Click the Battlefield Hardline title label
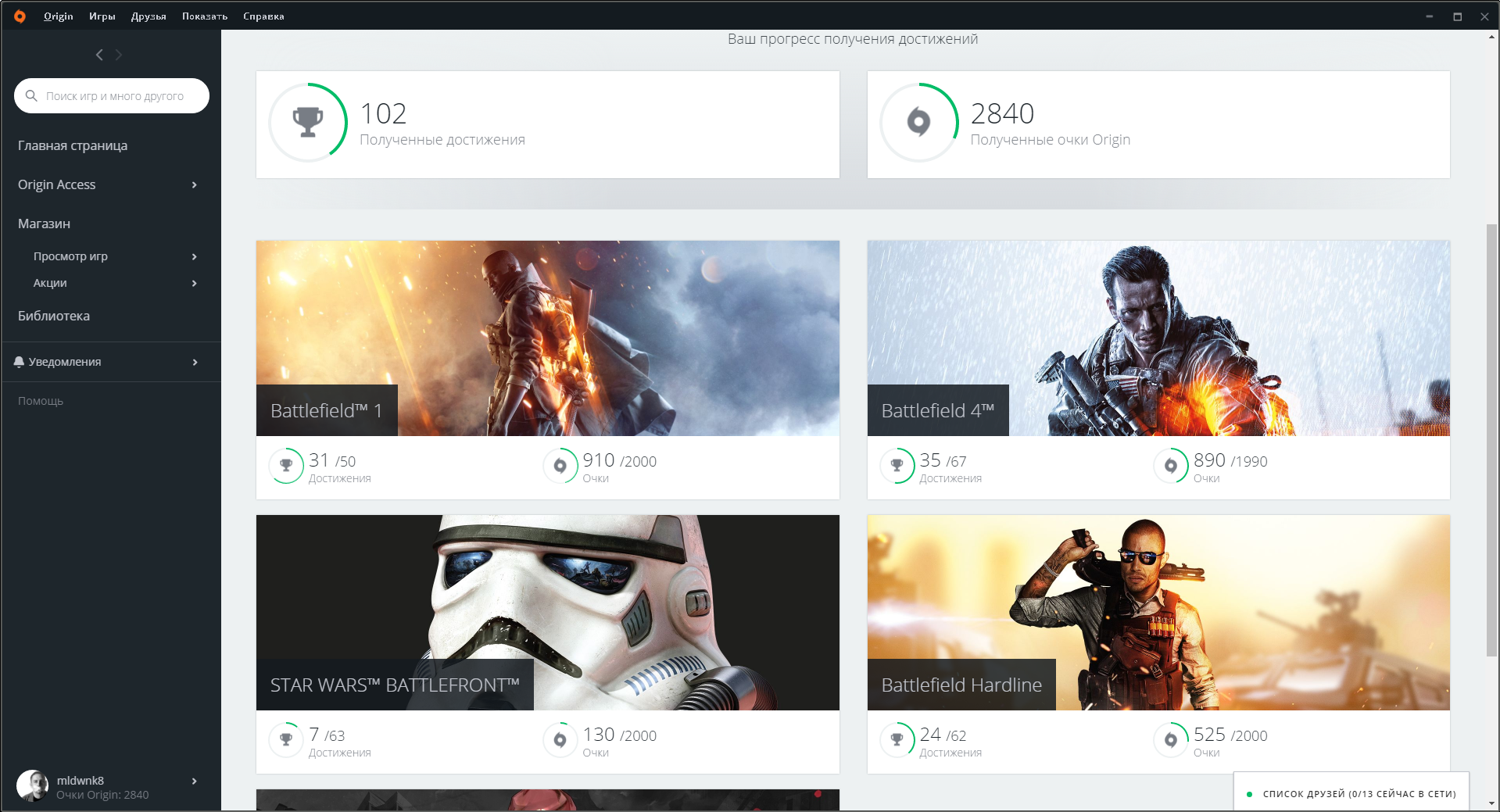This screenshot has height=812, width=1500. (961, 685)
